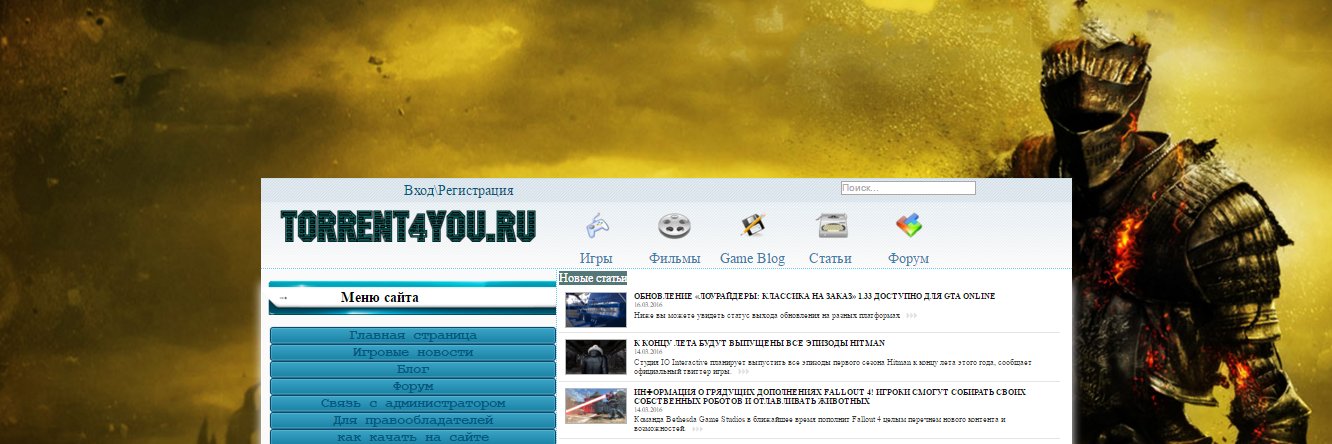Select Для правообладателей menu item

413,420
